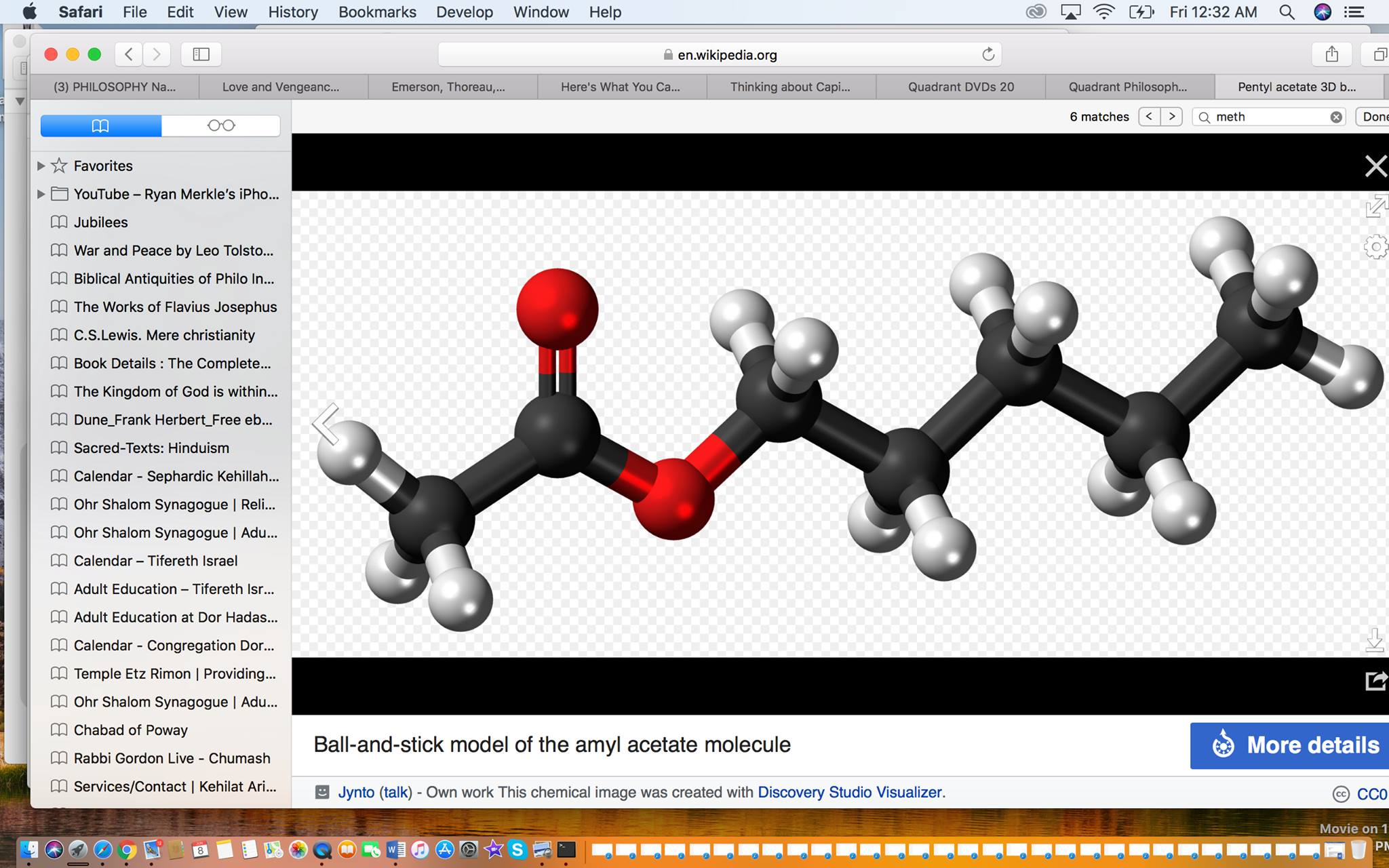
Task: Go forward in Safari history
Action: [157, 54]
